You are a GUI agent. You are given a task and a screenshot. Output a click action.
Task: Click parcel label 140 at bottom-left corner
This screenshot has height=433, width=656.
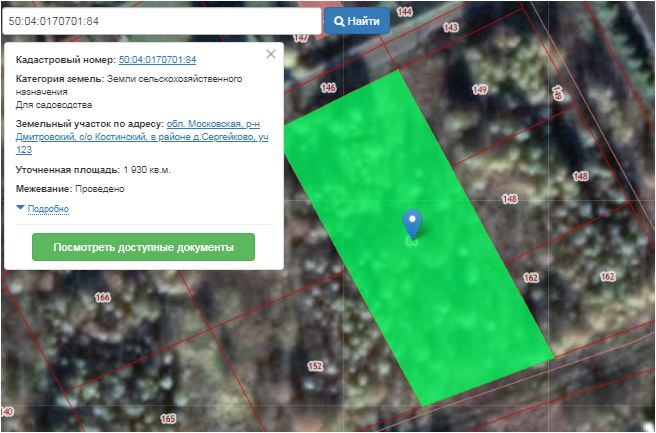click(x=6, y=412)
